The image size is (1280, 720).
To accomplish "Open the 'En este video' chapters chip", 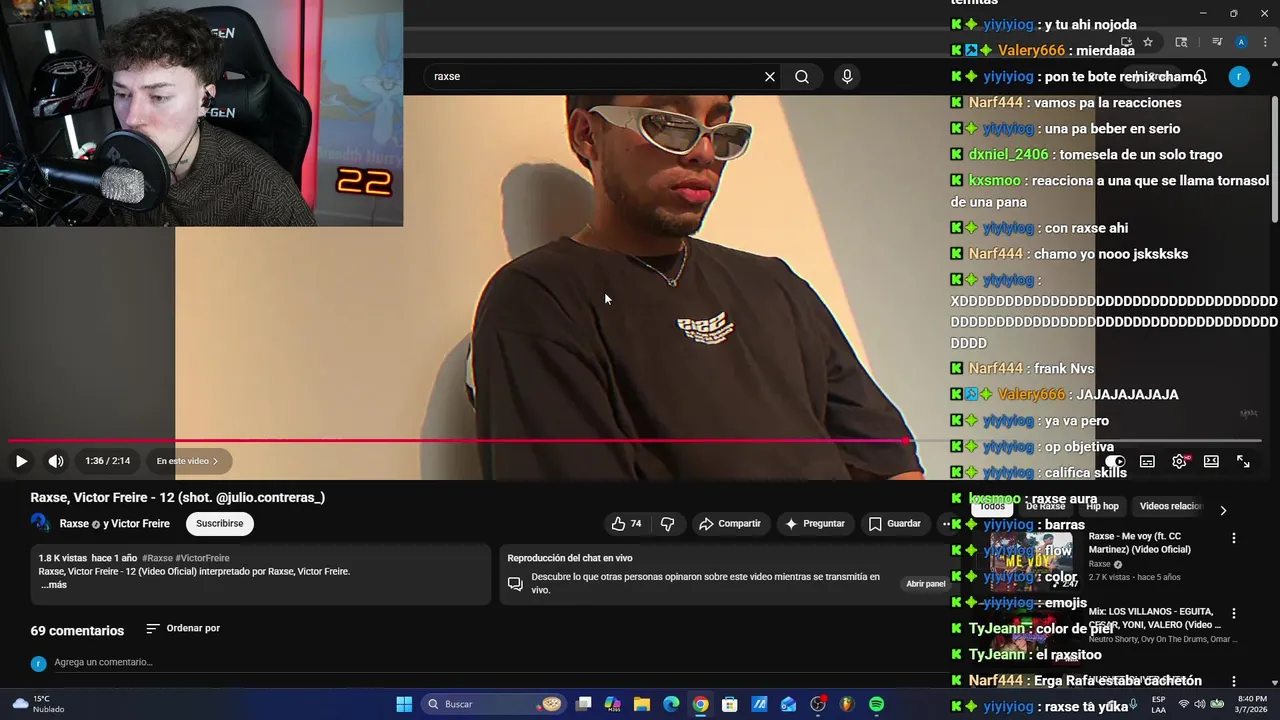I will (188, 461).
